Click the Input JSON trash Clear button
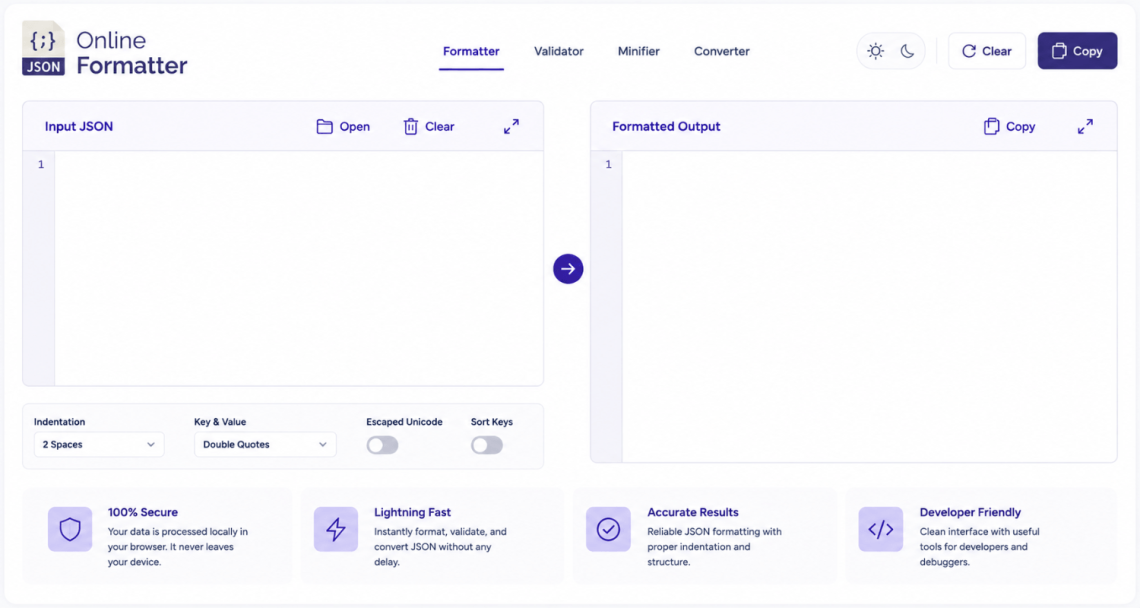This screenshot has height=608, width=1140. [429, 127]
